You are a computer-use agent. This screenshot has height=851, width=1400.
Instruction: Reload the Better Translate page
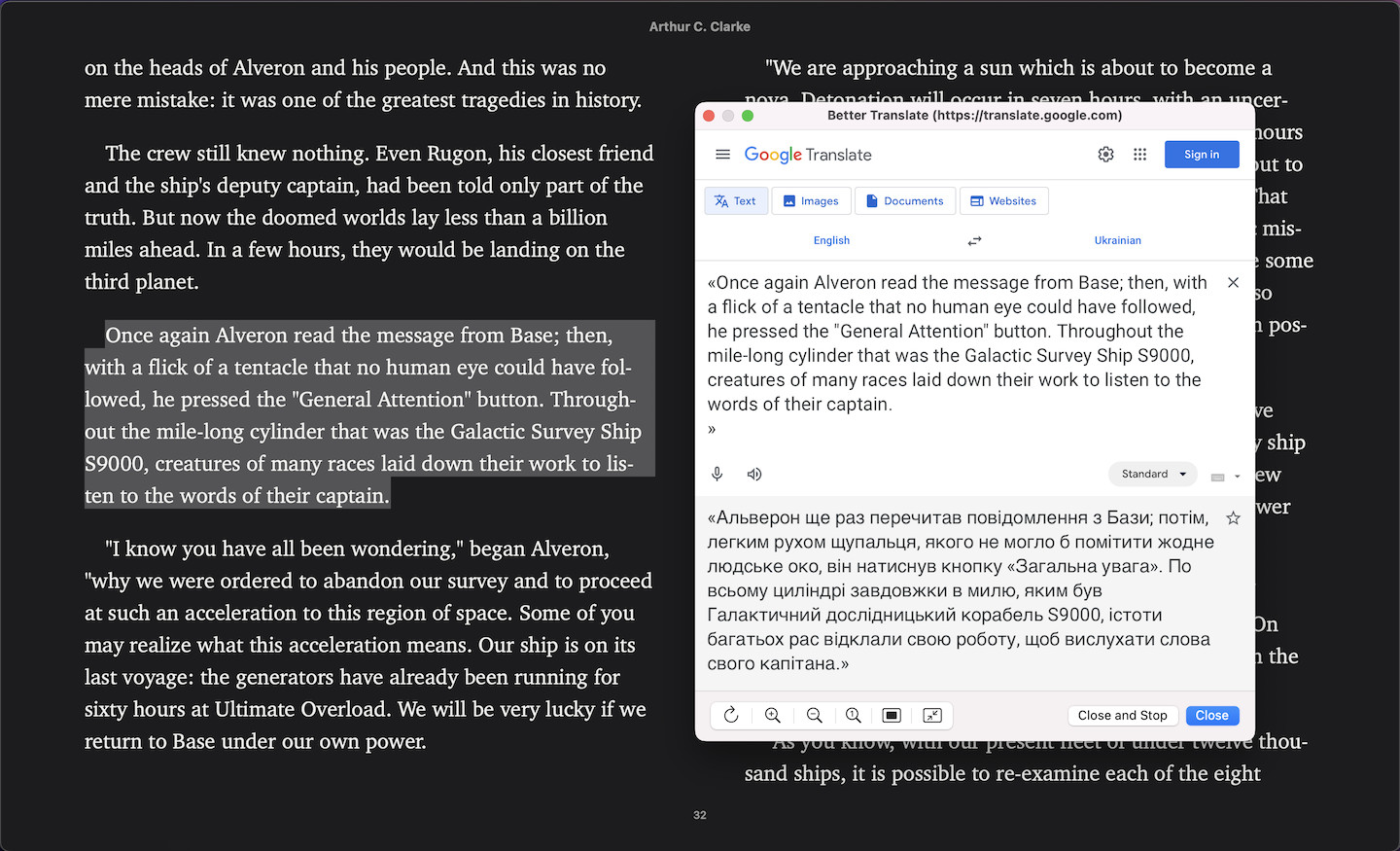point(731,716)
